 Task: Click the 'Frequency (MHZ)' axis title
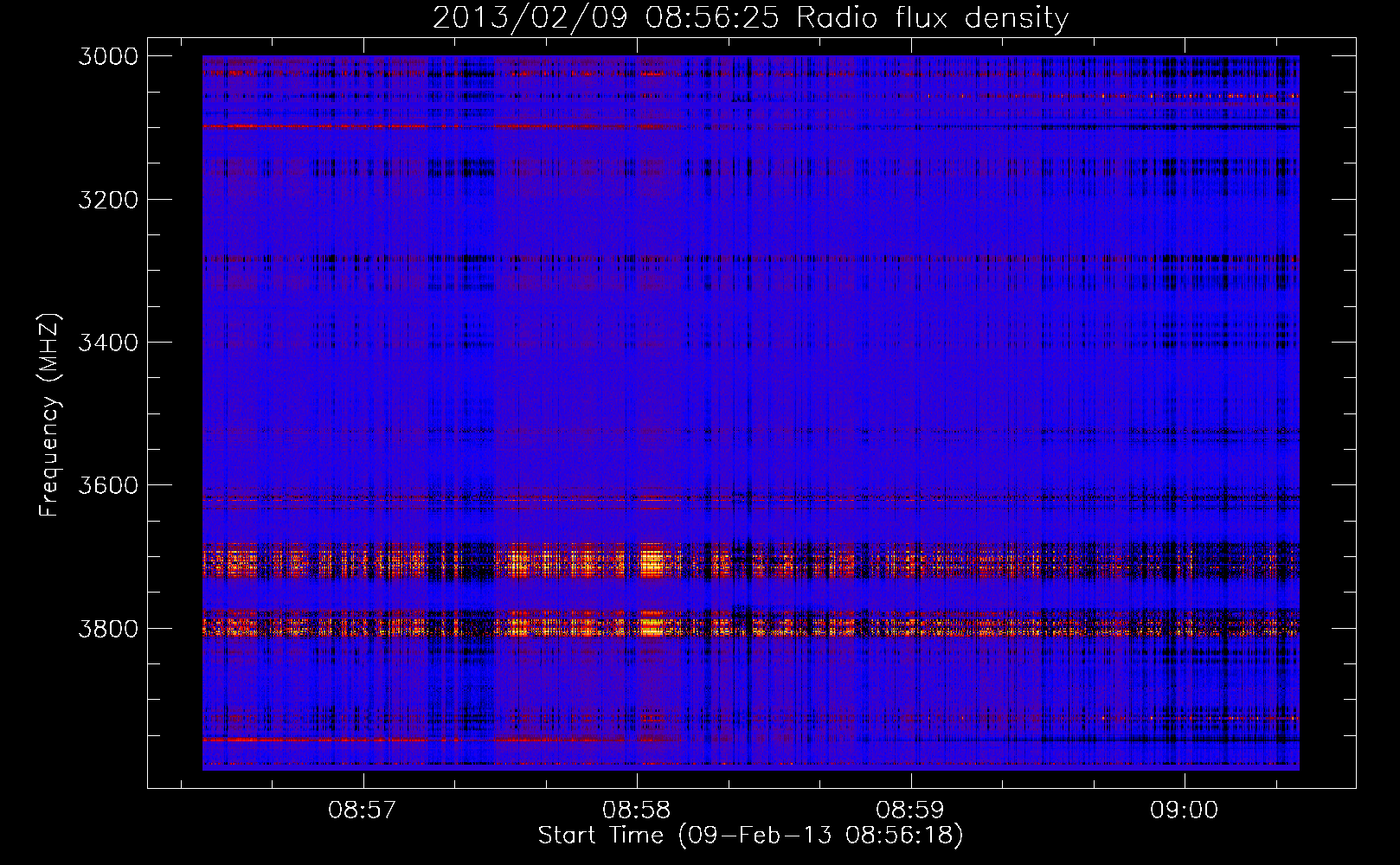pos(50,415)
